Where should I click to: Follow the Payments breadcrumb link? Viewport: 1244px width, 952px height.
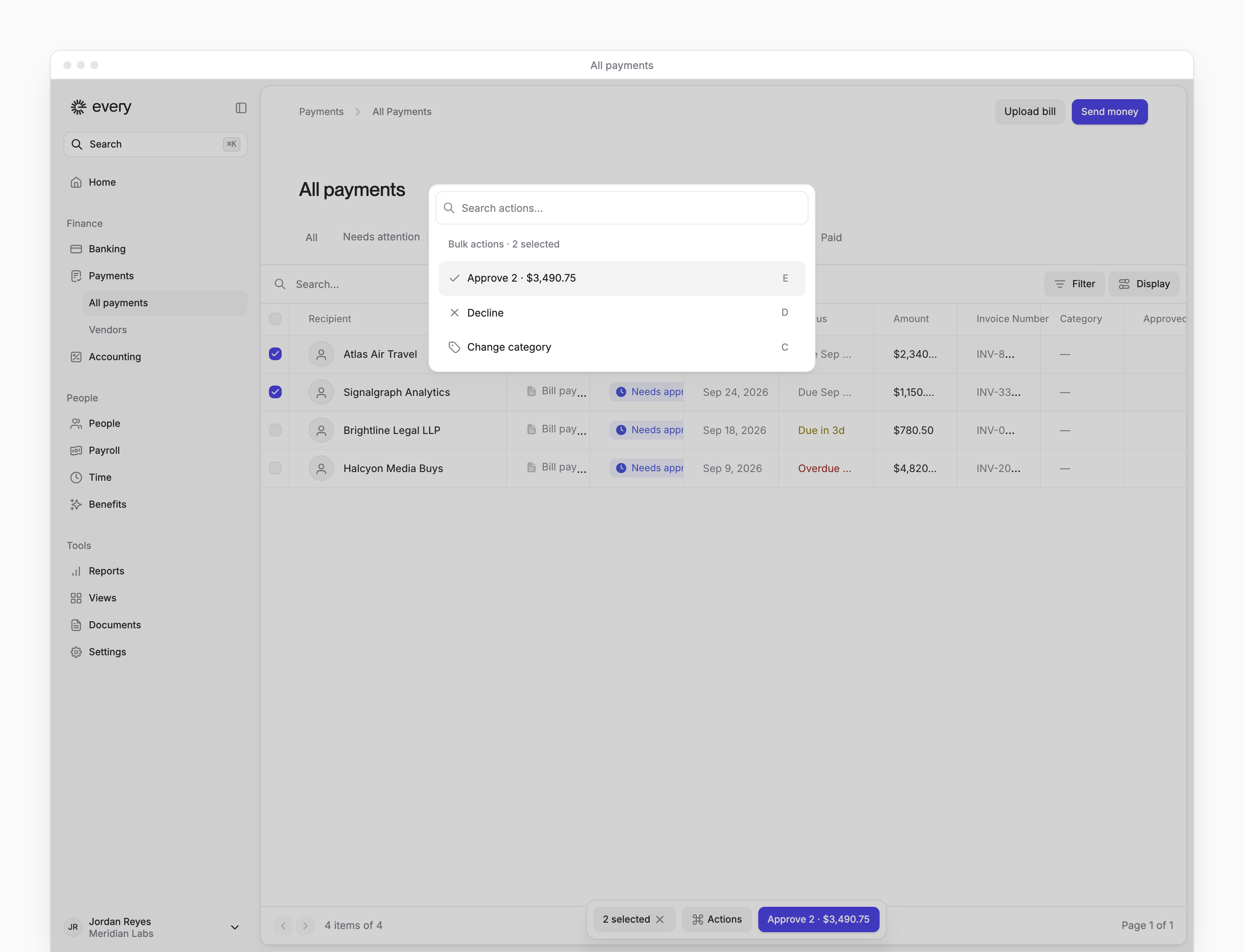321,111
